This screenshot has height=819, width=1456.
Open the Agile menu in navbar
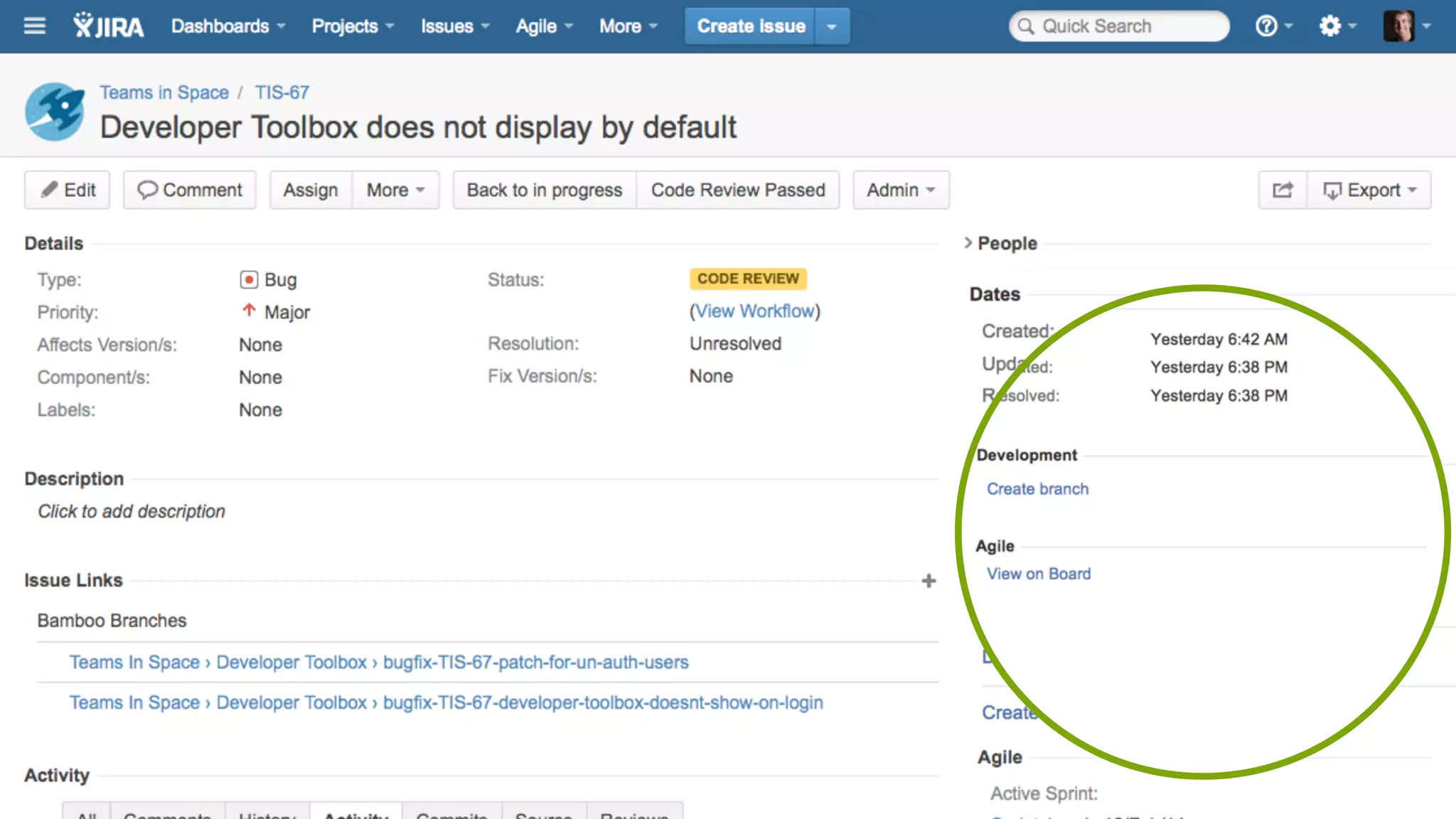click(x=544, y=26)
